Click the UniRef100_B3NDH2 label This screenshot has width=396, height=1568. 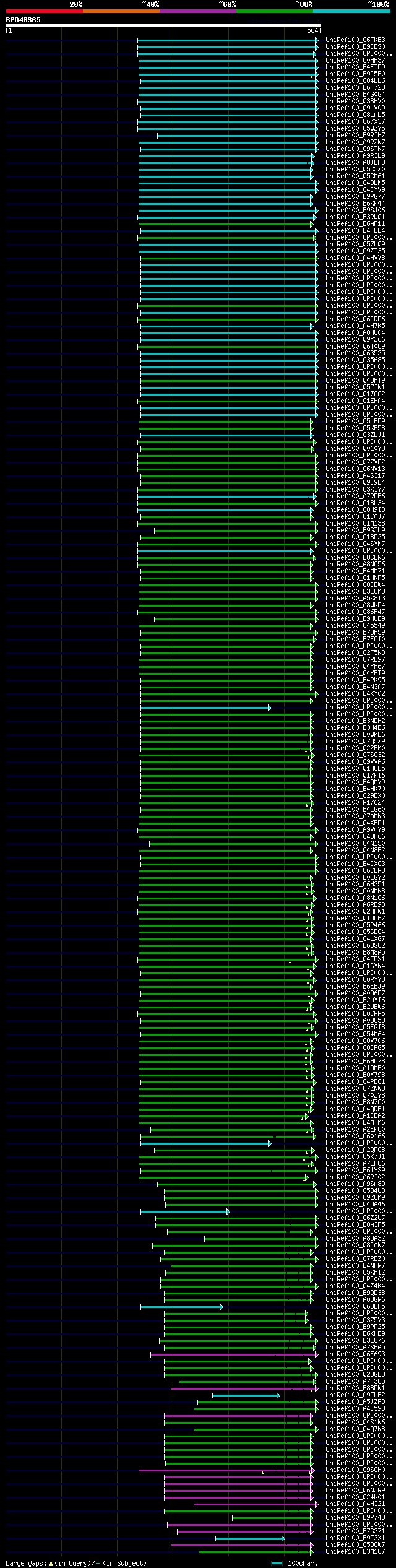[x=355, y=721]
